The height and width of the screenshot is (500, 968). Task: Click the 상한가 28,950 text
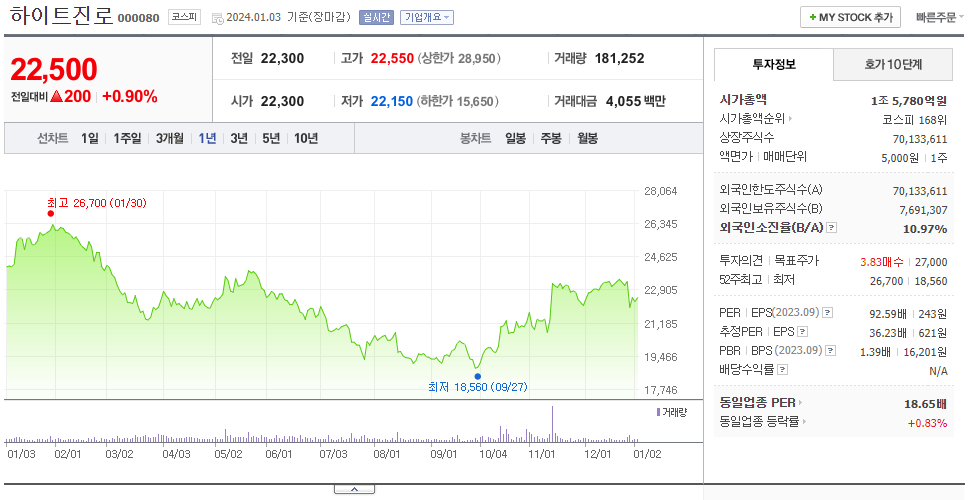pyautogui.click(x=459, y=59)
